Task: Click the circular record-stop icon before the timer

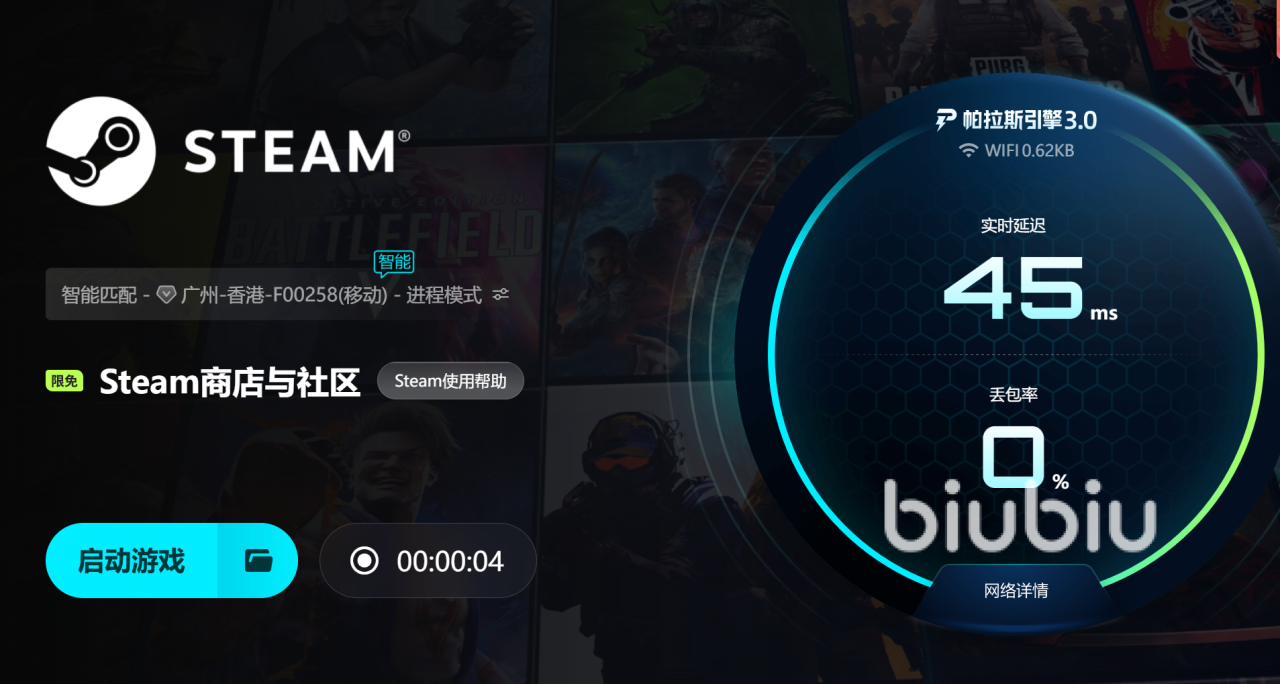Action: [x=364, y=561]
